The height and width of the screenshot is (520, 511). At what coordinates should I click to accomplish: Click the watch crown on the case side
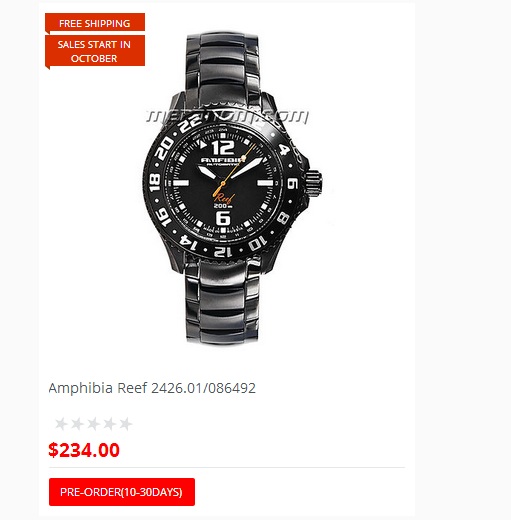pos(314,182)
